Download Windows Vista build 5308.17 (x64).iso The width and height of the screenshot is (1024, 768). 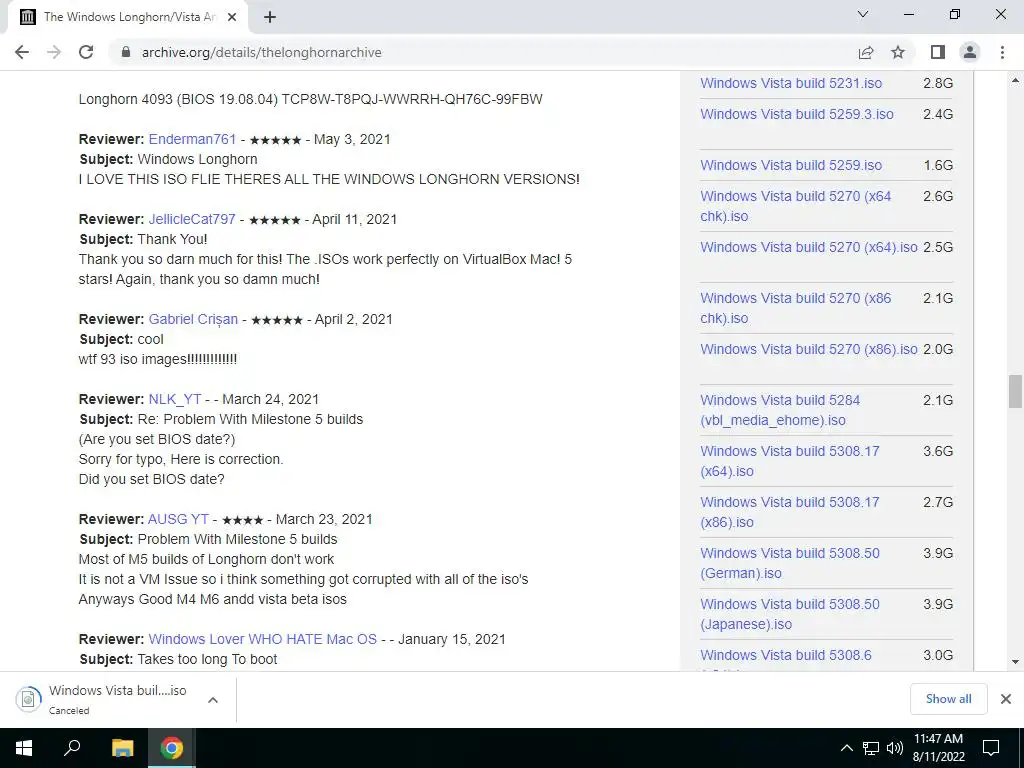pos(790,460)
